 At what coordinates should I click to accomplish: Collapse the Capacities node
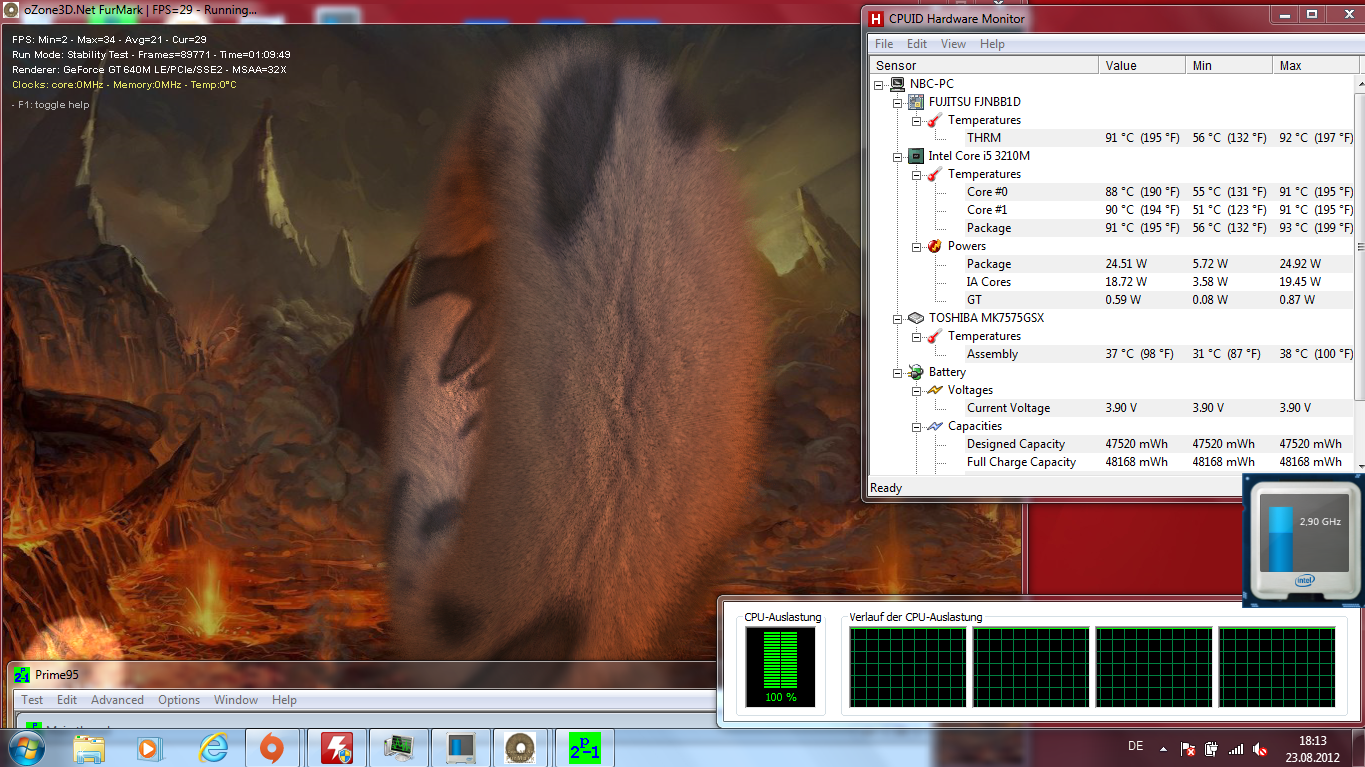(917, 426)
